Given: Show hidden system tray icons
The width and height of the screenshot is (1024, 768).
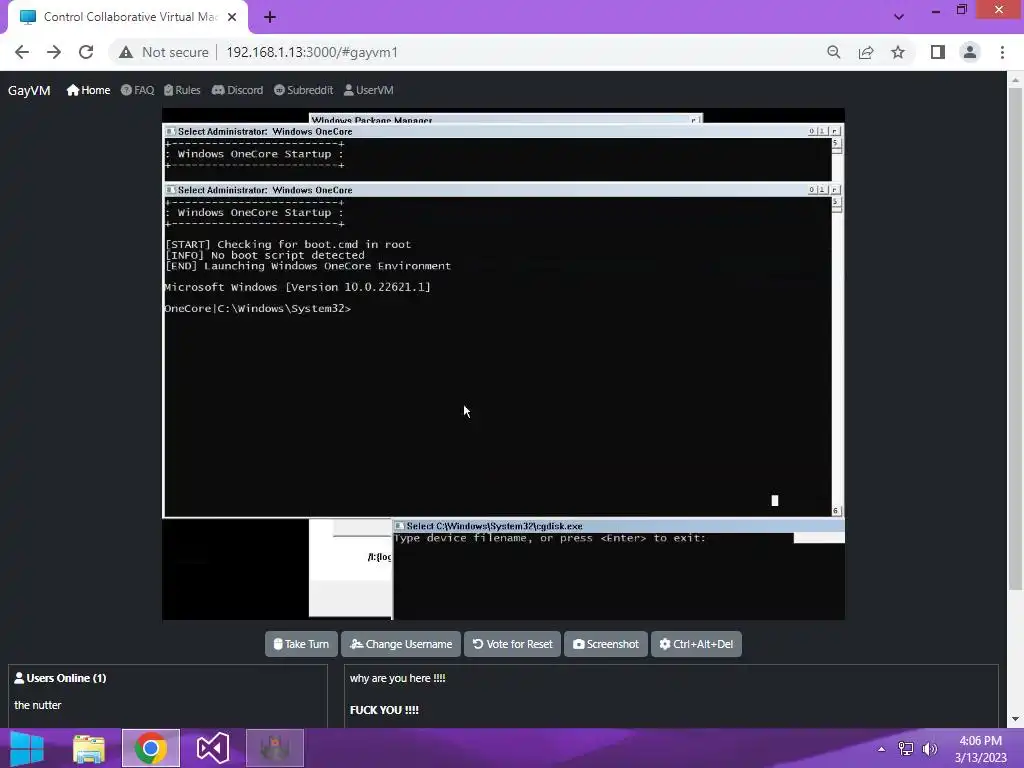Looking at the screenshot, I should [x=882, y=749].
